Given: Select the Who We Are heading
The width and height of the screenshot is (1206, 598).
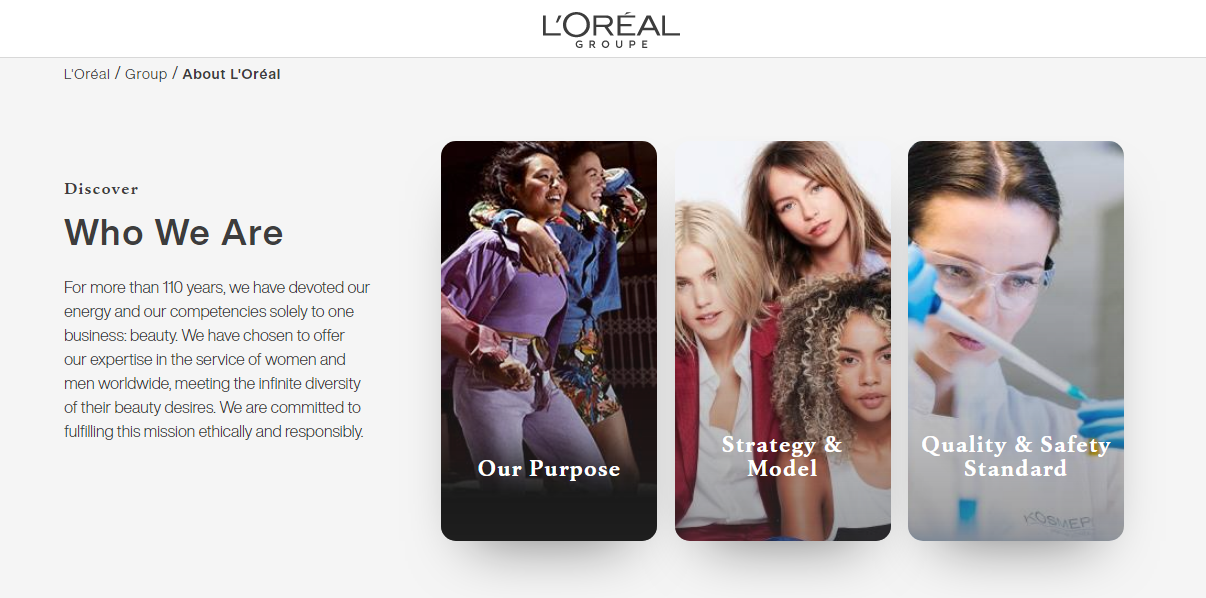Looking at the screenshot, I should 174,233.
